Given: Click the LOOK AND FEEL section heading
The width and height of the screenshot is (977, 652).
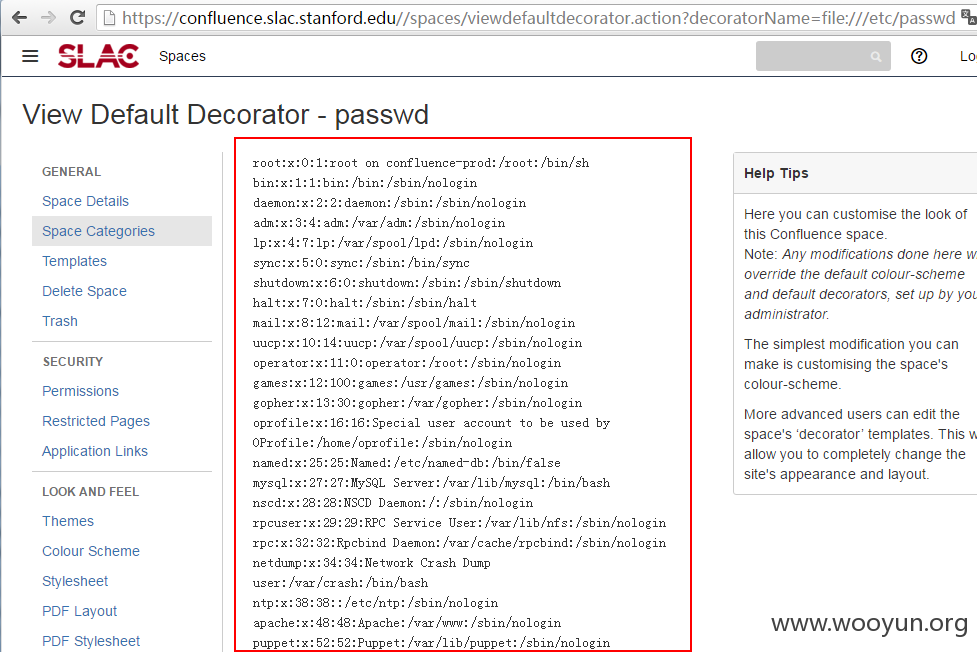Looking at the screenshot, I should pyautogui.click(x=90, y=492).
